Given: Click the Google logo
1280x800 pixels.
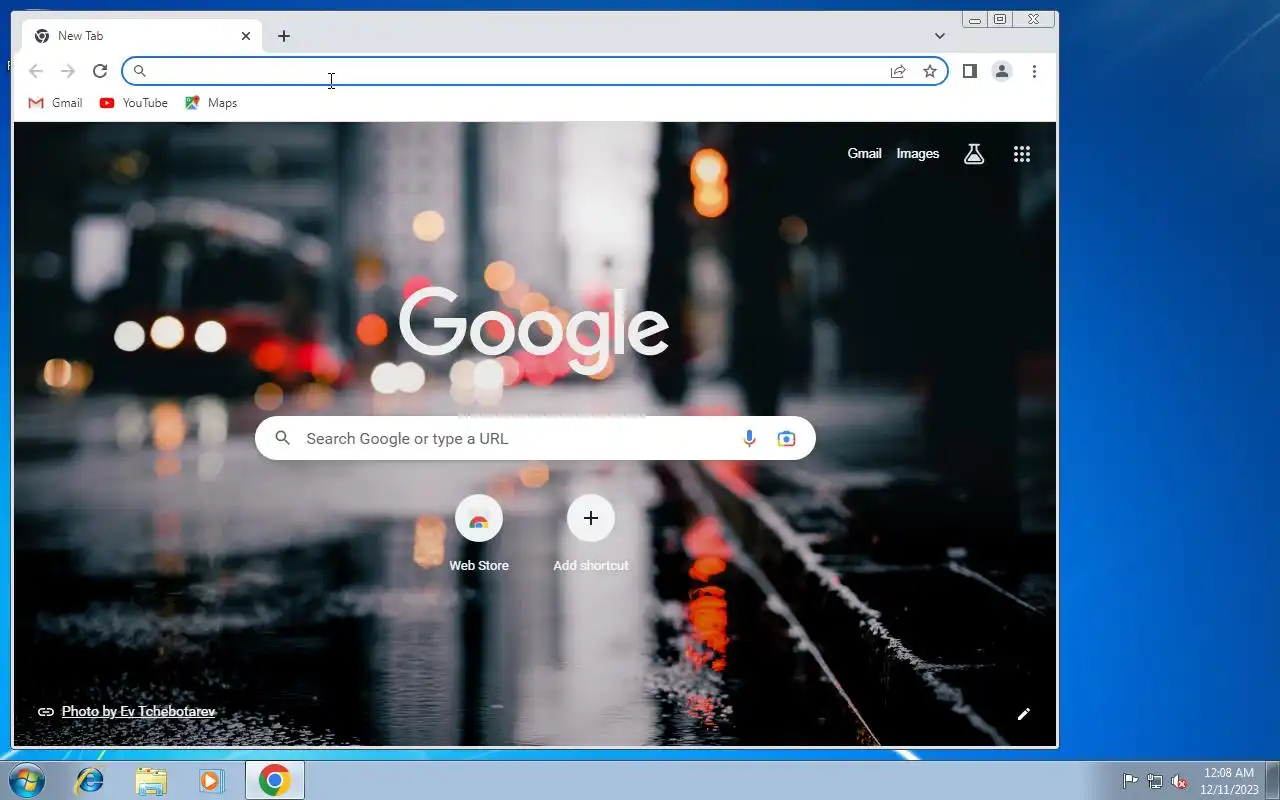Looking at the screenshot, I should [534, 332].
